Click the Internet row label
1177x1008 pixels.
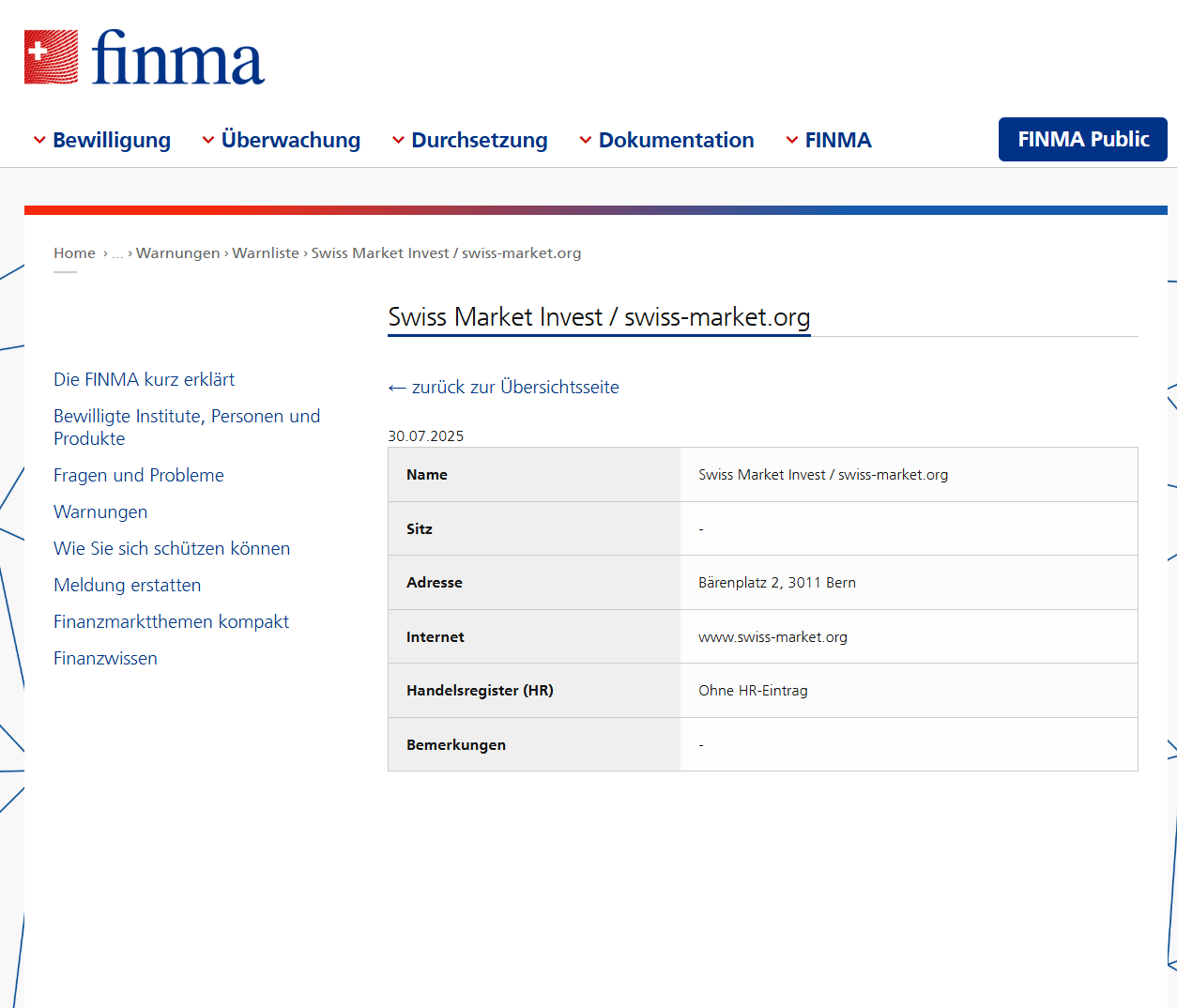(436, 637)
